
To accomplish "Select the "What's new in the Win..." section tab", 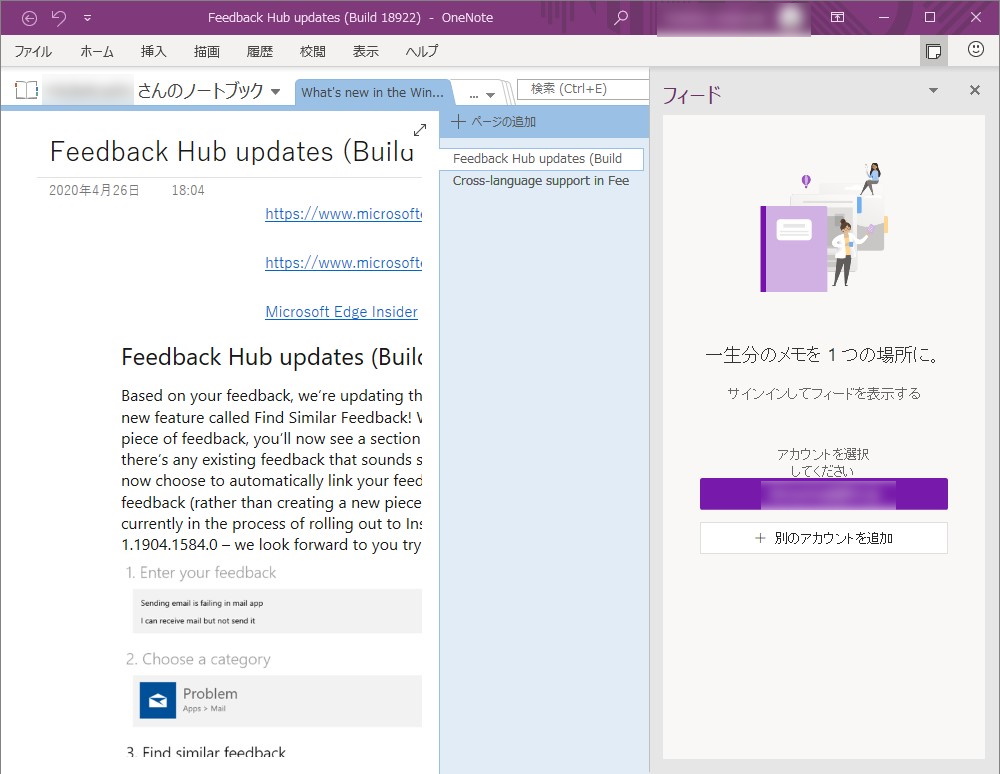I will click(x=372, y=91).
